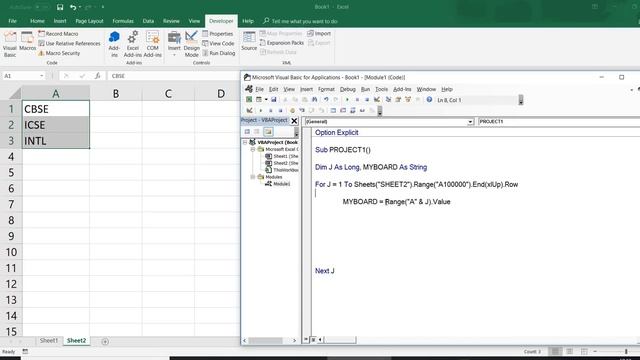Open Macro Security settings
The image size is (640, 360).
click(59, 53)
